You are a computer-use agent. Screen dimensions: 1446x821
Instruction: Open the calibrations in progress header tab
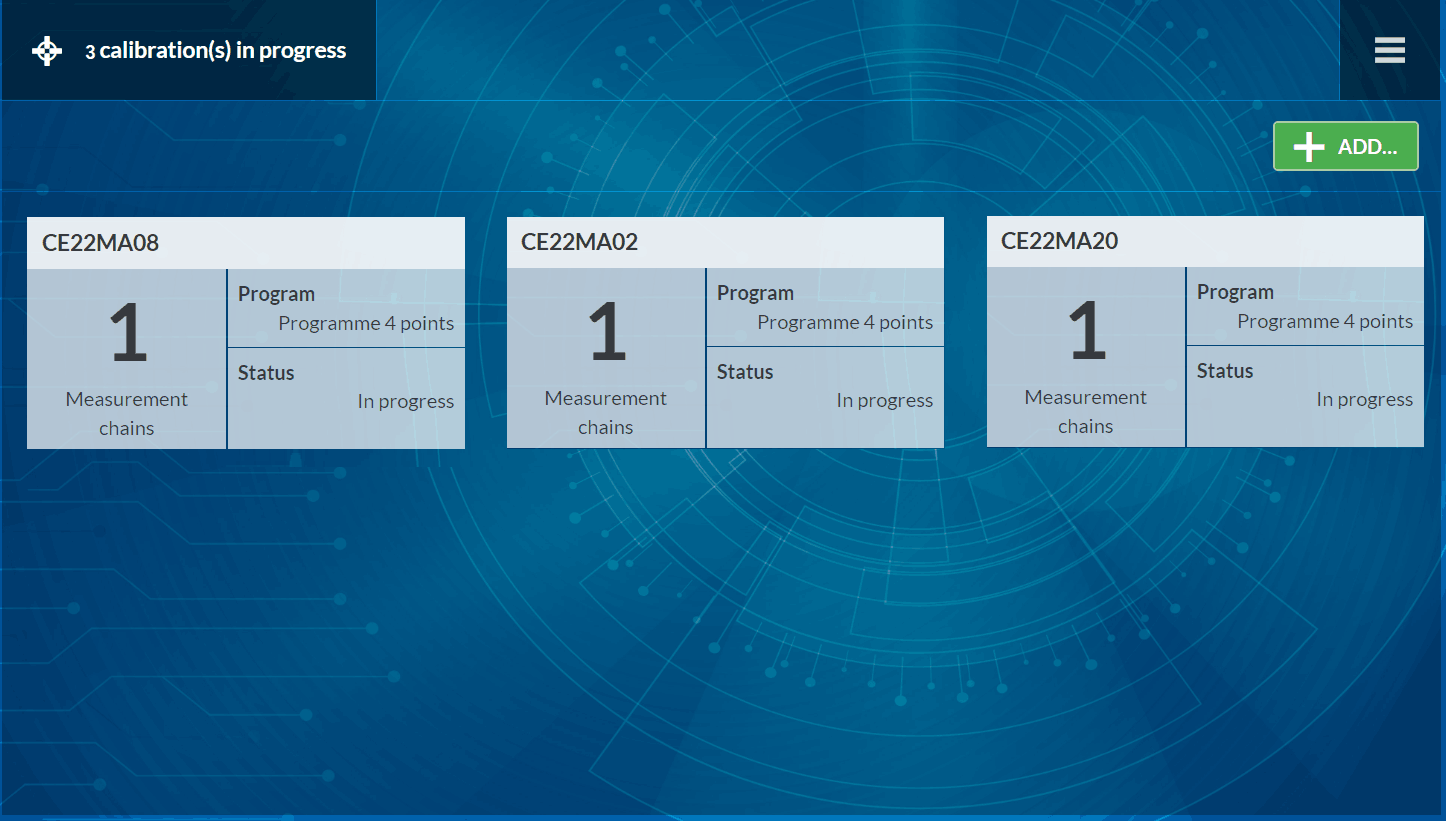[x=189, y=50]
